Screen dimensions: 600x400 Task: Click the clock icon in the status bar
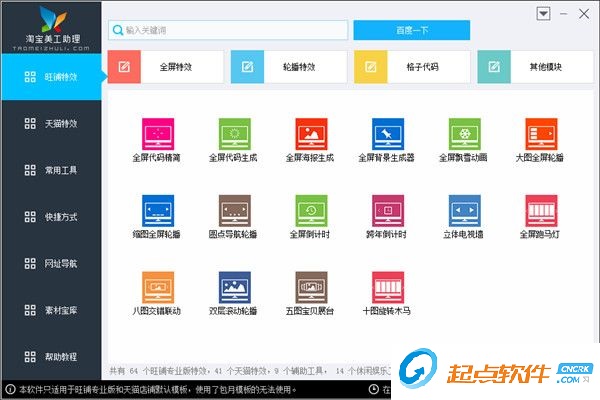pyautogui.click(x=373, y=390)
